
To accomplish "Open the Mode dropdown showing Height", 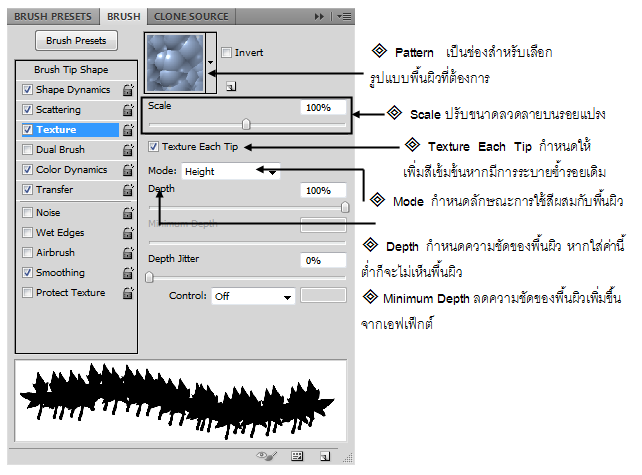I will click(231, 172).
